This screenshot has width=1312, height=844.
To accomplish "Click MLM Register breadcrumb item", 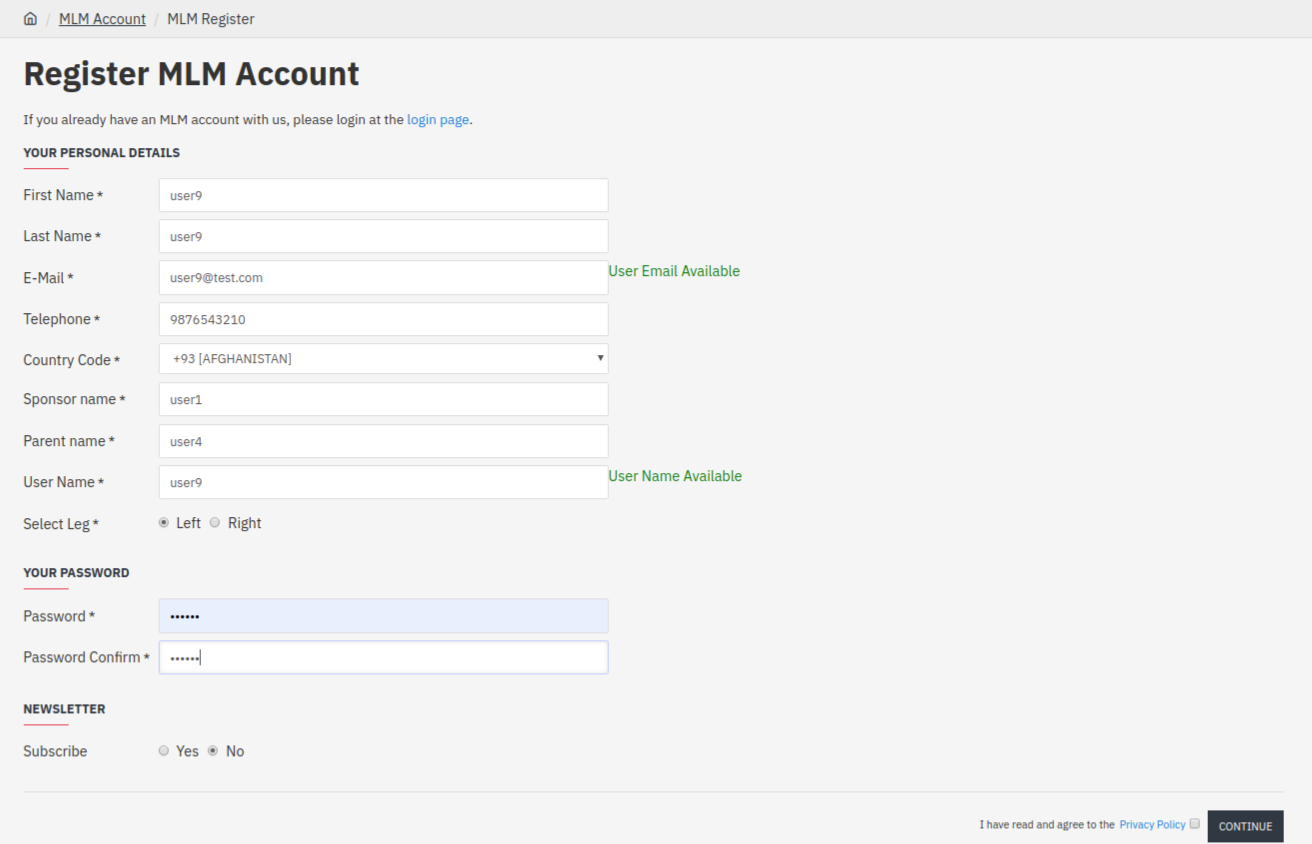I will point(210,19).
